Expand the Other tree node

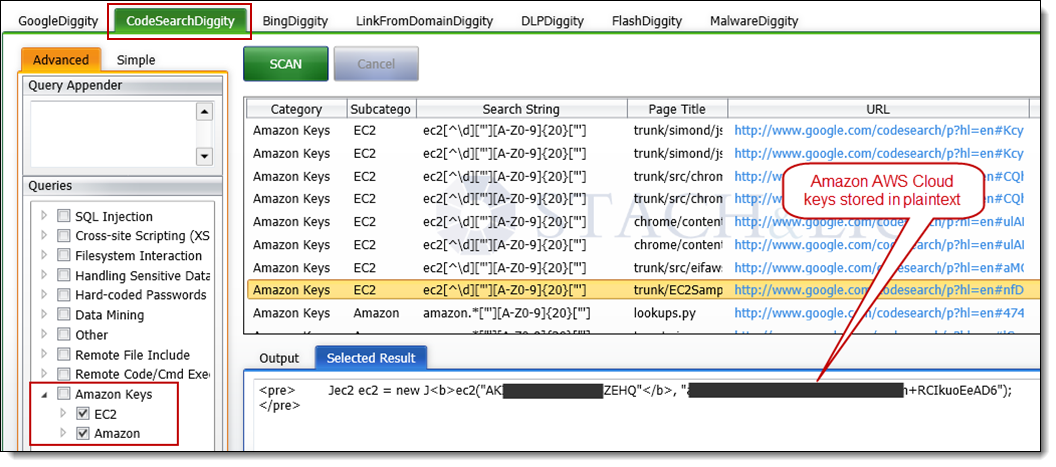[x=44, y=335]
